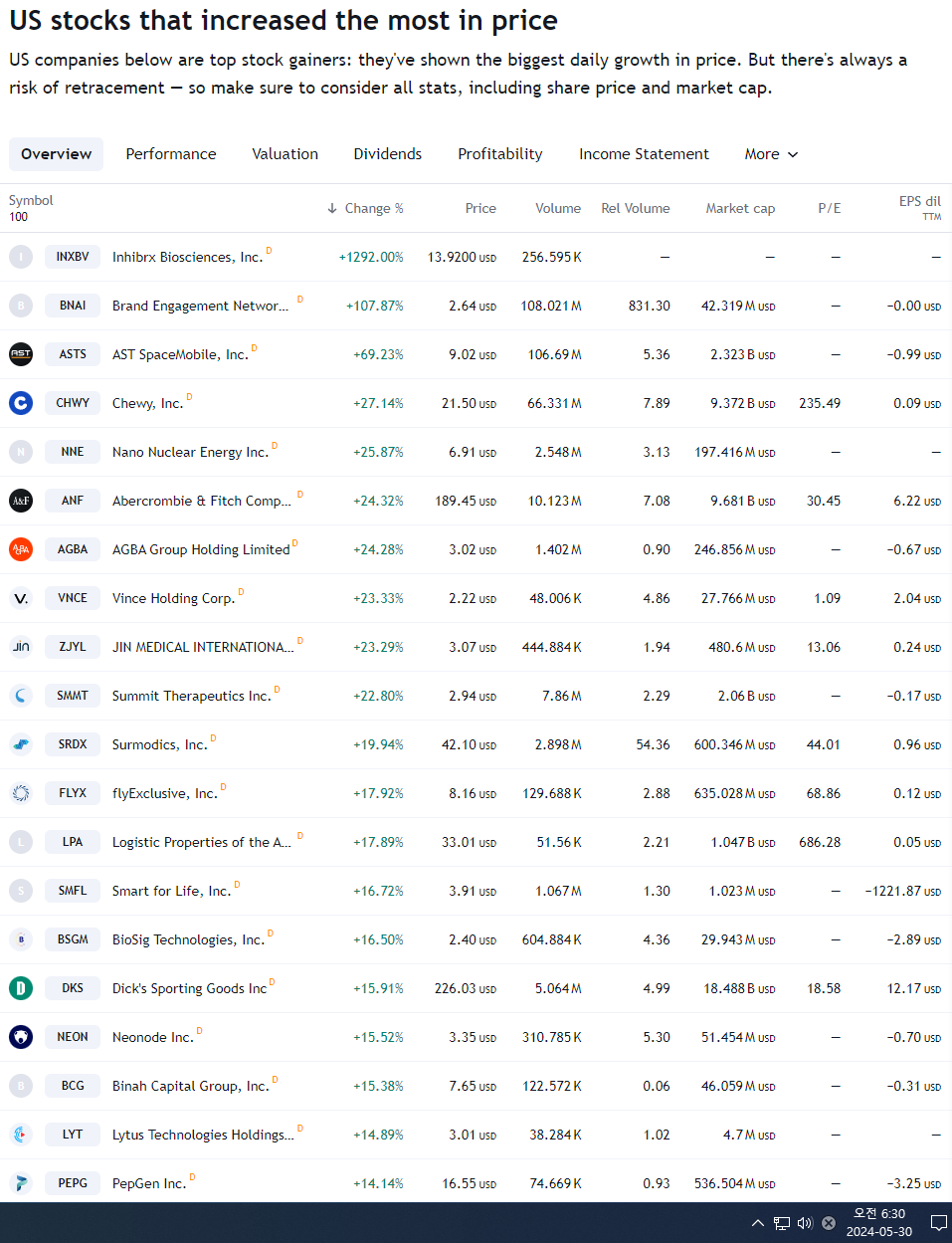
Task: Open the BSGM ticker link
Action: tap(73, 939)
